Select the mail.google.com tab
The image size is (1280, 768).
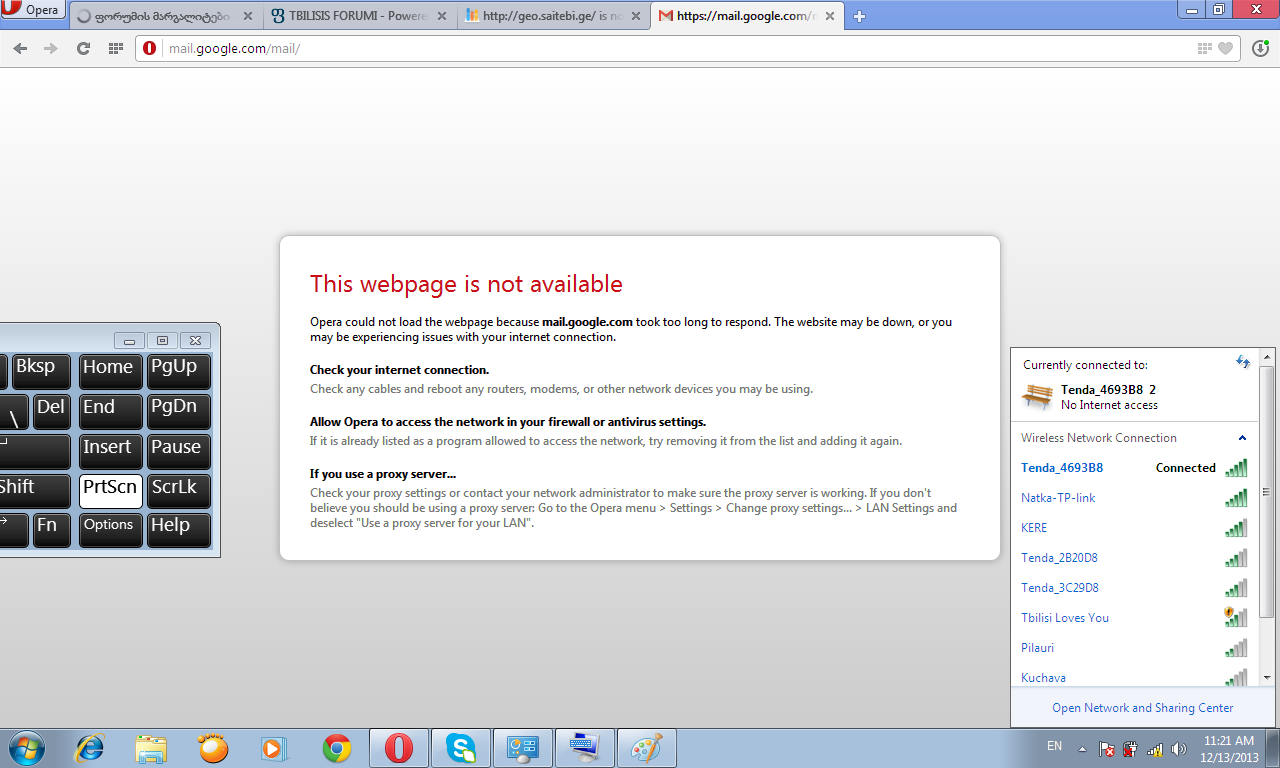click(747, 16)
